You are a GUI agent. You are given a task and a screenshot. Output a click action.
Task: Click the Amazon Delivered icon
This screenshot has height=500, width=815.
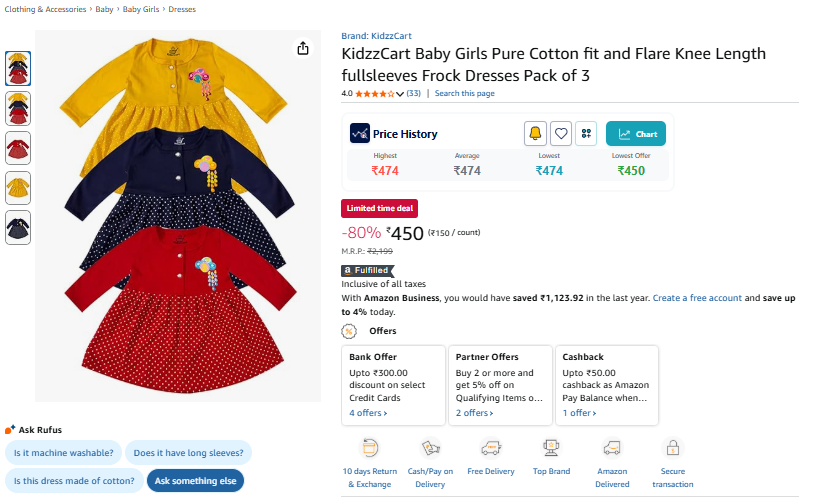coord(612,448)
